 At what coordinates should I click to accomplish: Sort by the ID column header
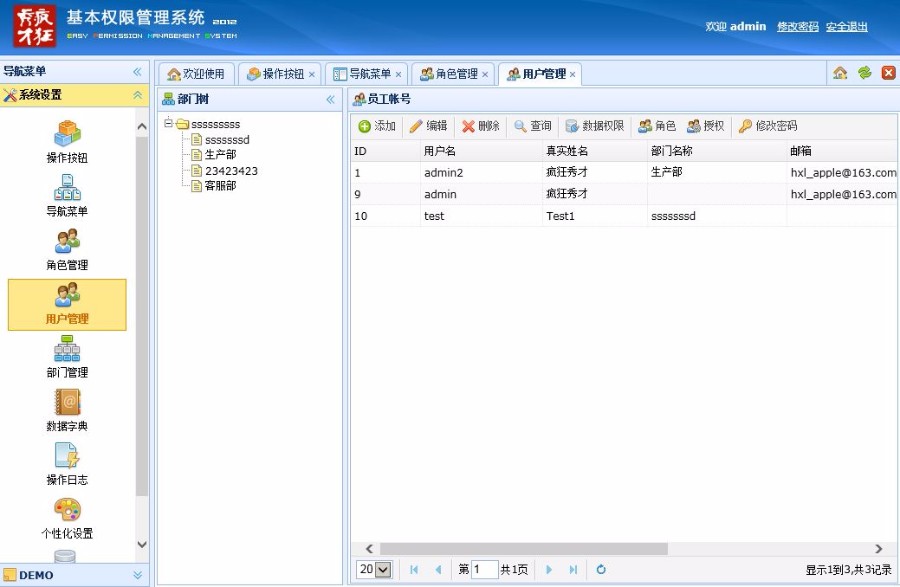click(386, 151)
